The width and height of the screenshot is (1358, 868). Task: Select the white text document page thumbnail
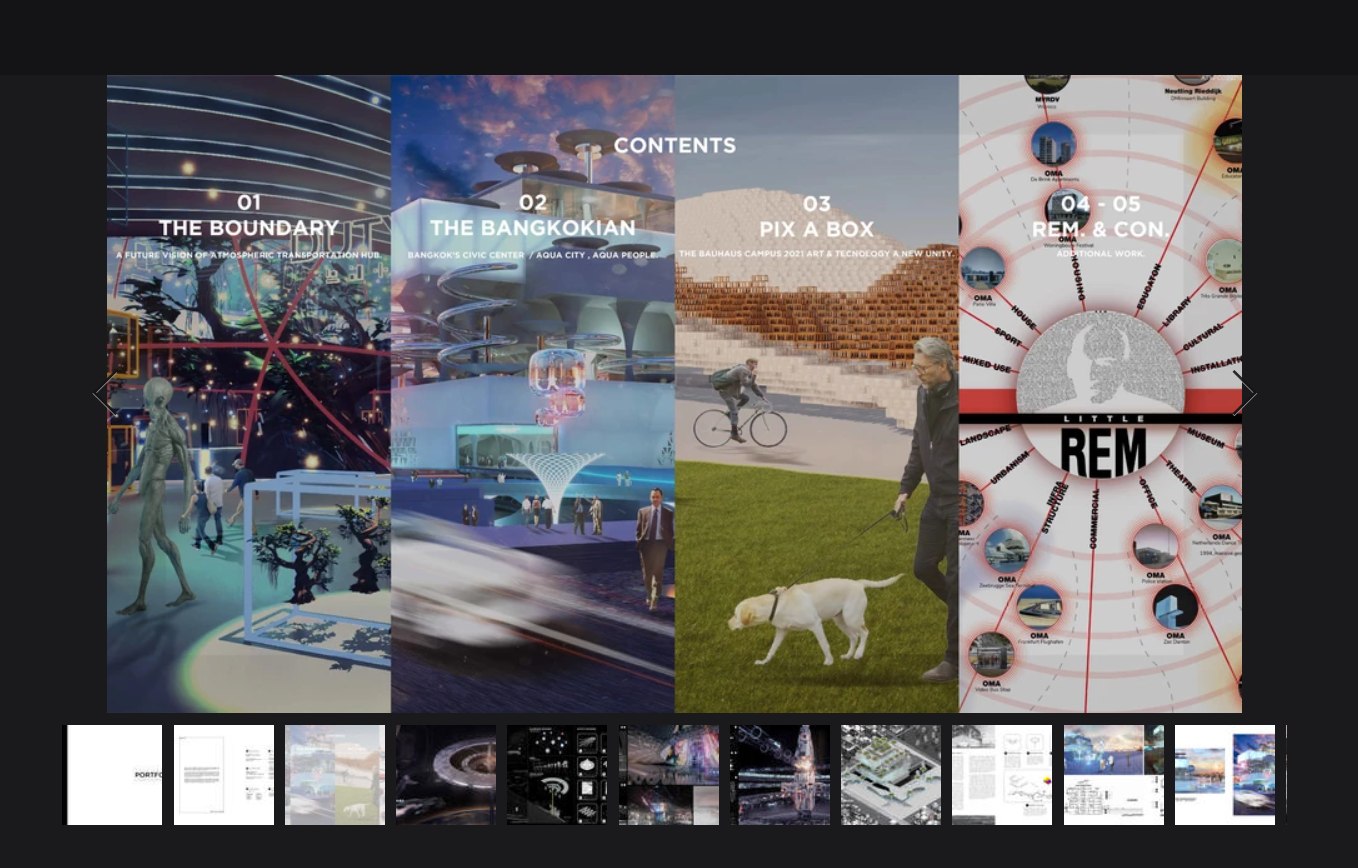coord(224,775)
